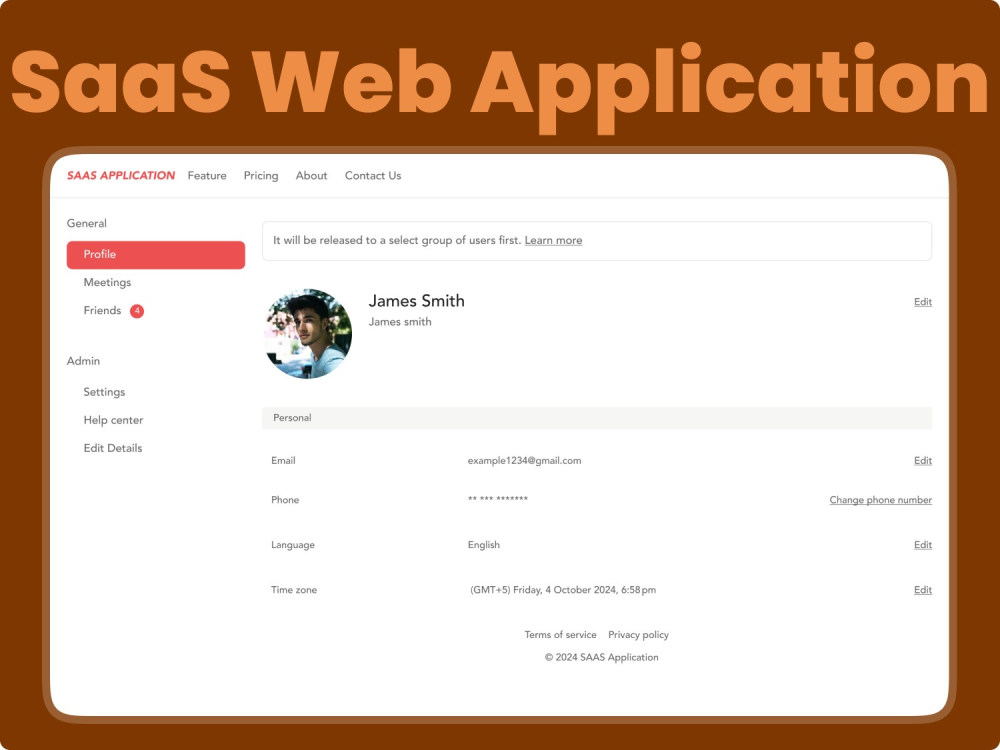Click the Admin sidebar heading

[x=84, y=361]
